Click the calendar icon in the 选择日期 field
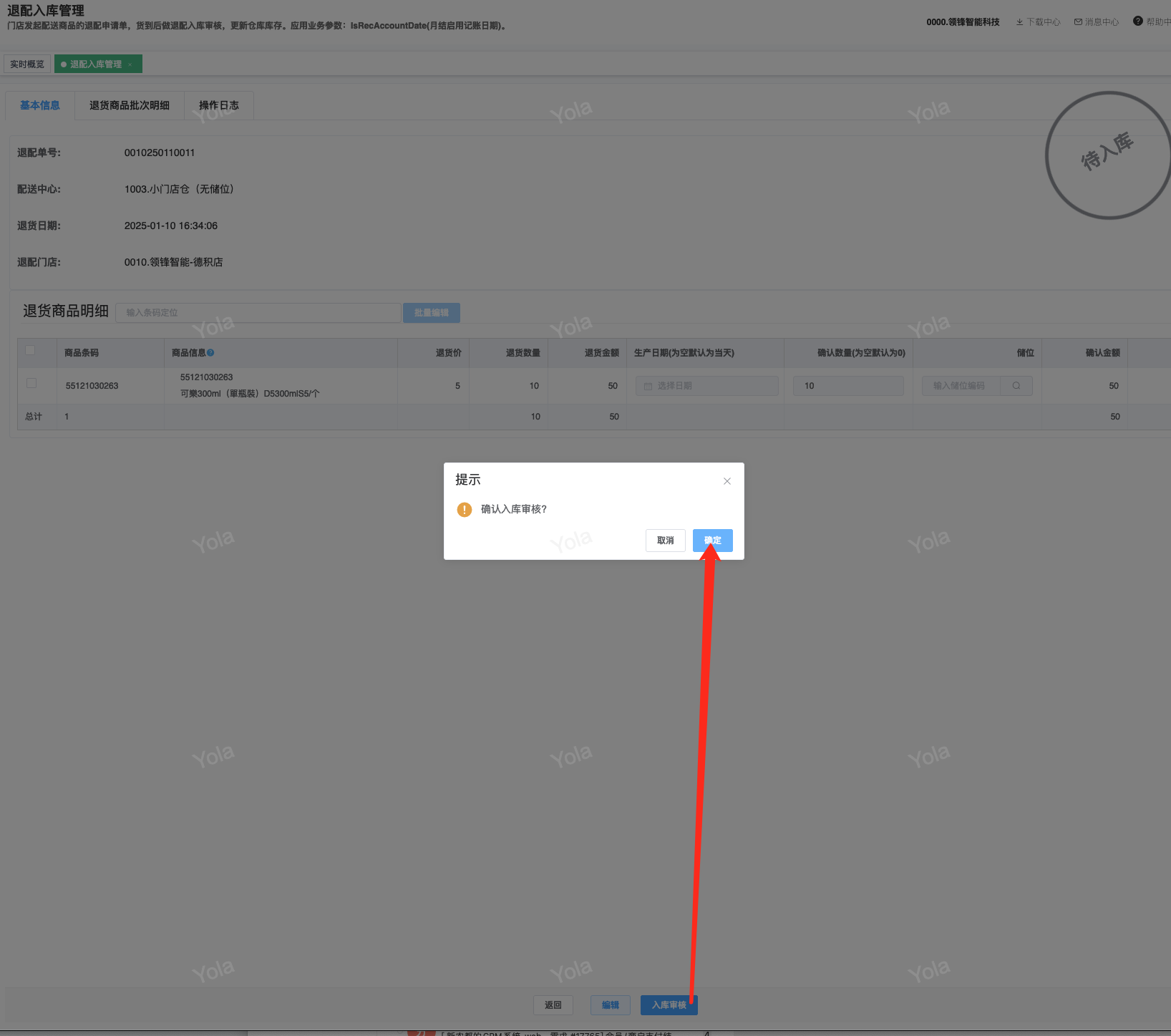The width and height of the screenshot is (1171, 1036). 648,387
